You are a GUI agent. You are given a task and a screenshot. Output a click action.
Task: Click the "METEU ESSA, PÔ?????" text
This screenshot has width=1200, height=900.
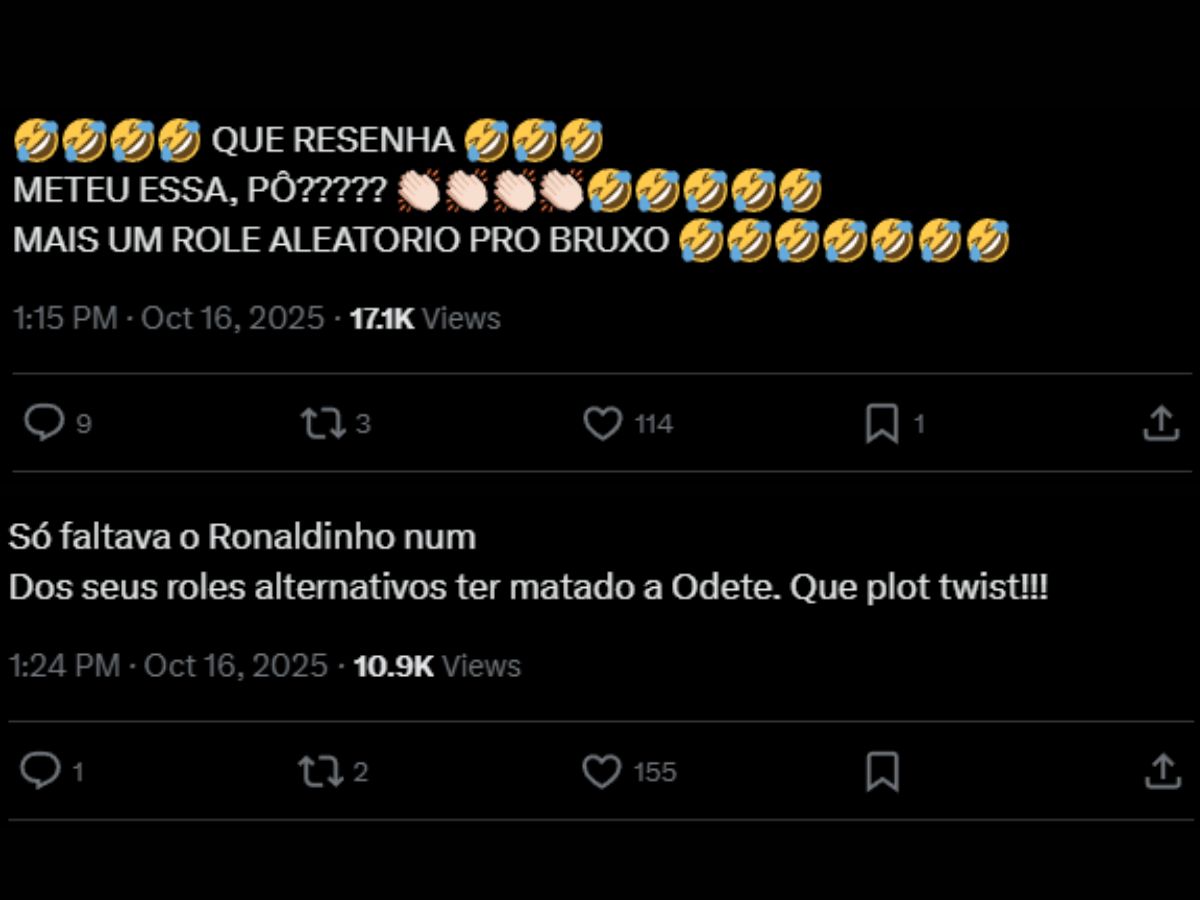200,191
